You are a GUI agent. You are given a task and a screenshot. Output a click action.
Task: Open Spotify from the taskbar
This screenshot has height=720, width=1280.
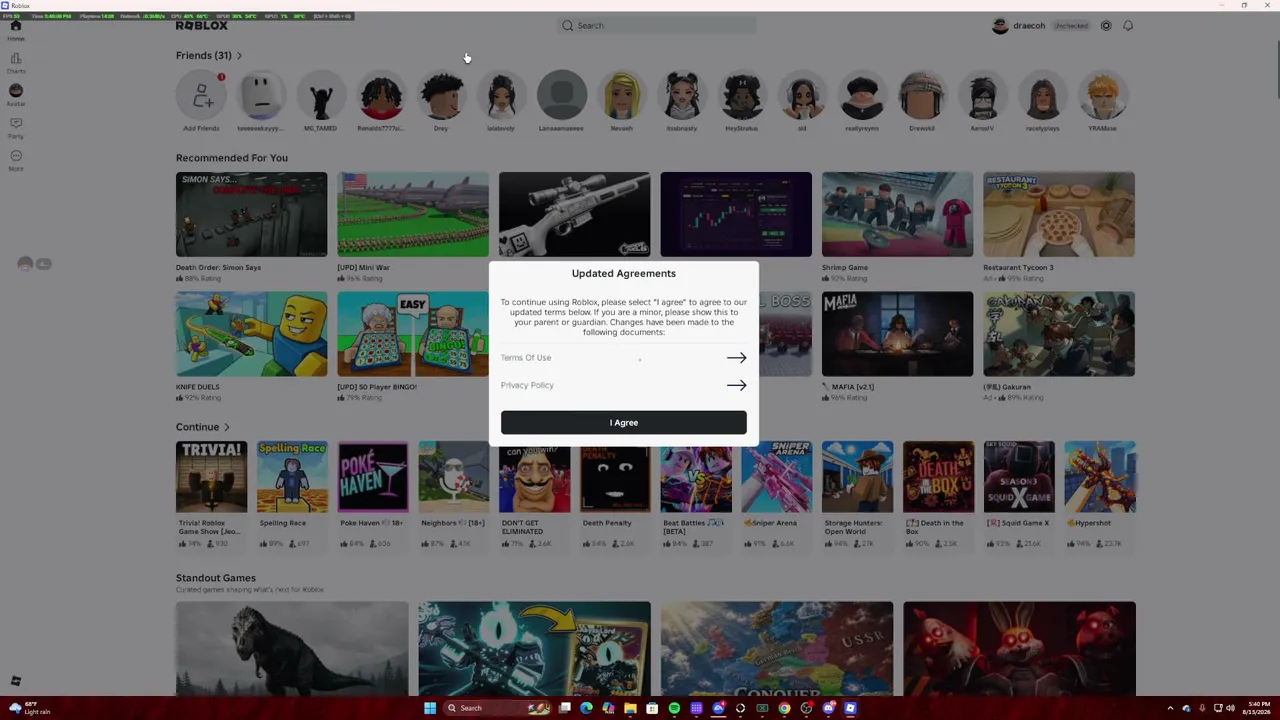(x=674, y=708)
